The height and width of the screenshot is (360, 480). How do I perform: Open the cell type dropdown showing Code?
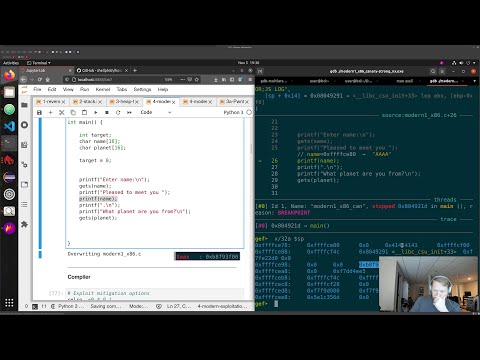[156, 112]
